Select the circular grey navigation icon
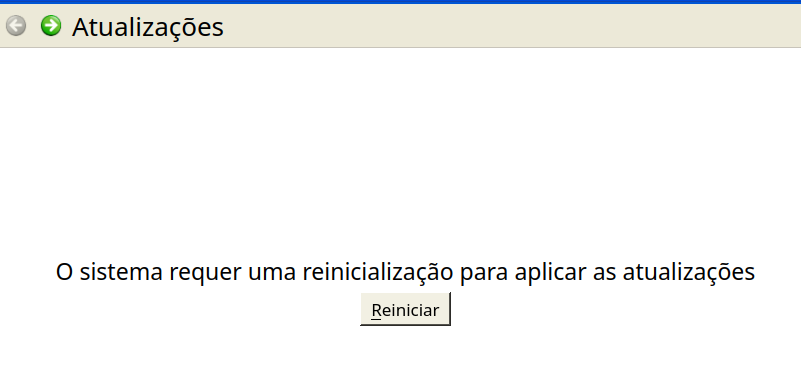Viewport: 801px width, 366px height. 16,26
